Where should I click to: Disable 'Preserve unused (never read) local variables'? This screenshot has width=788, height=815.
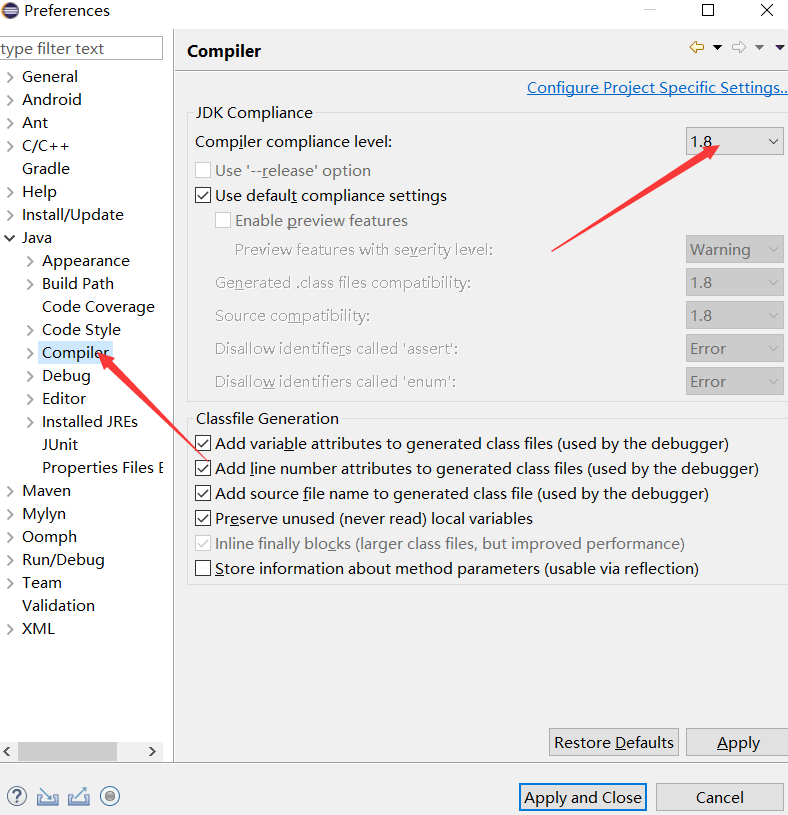[203, 519]
